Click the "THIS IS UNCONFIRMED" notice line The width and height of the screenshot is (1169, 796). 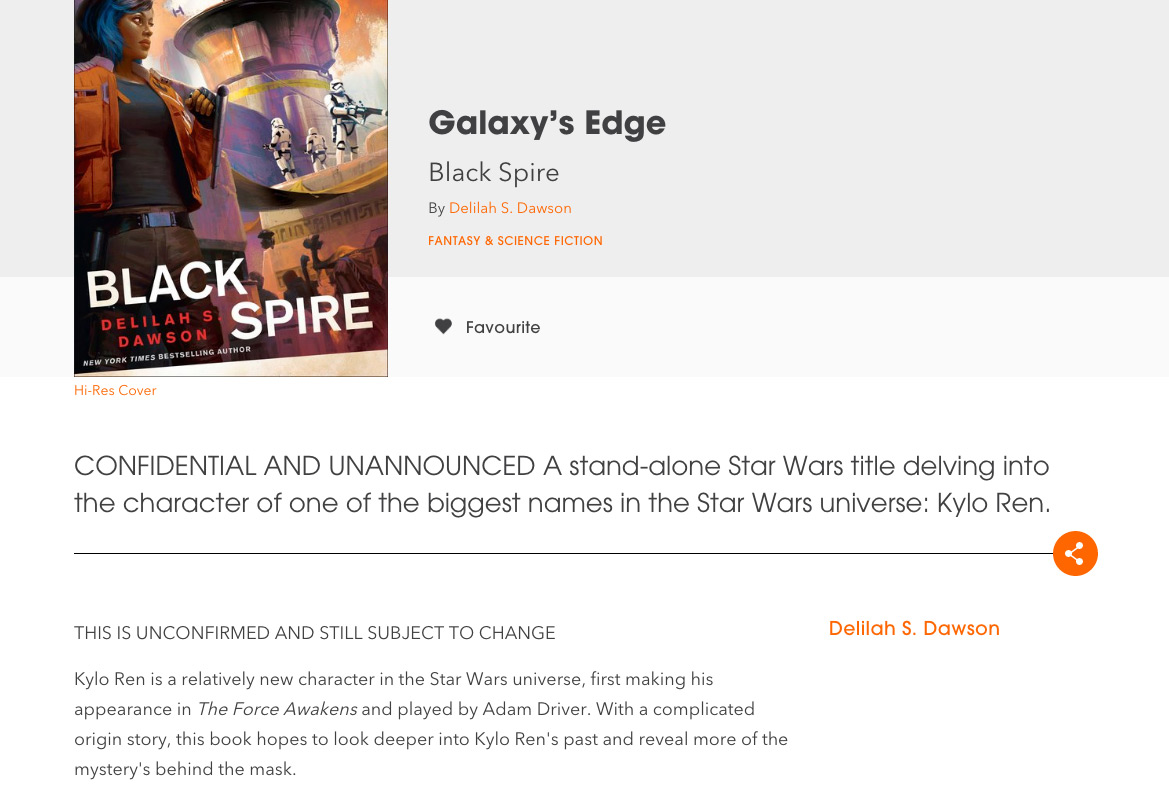point(314,633)
